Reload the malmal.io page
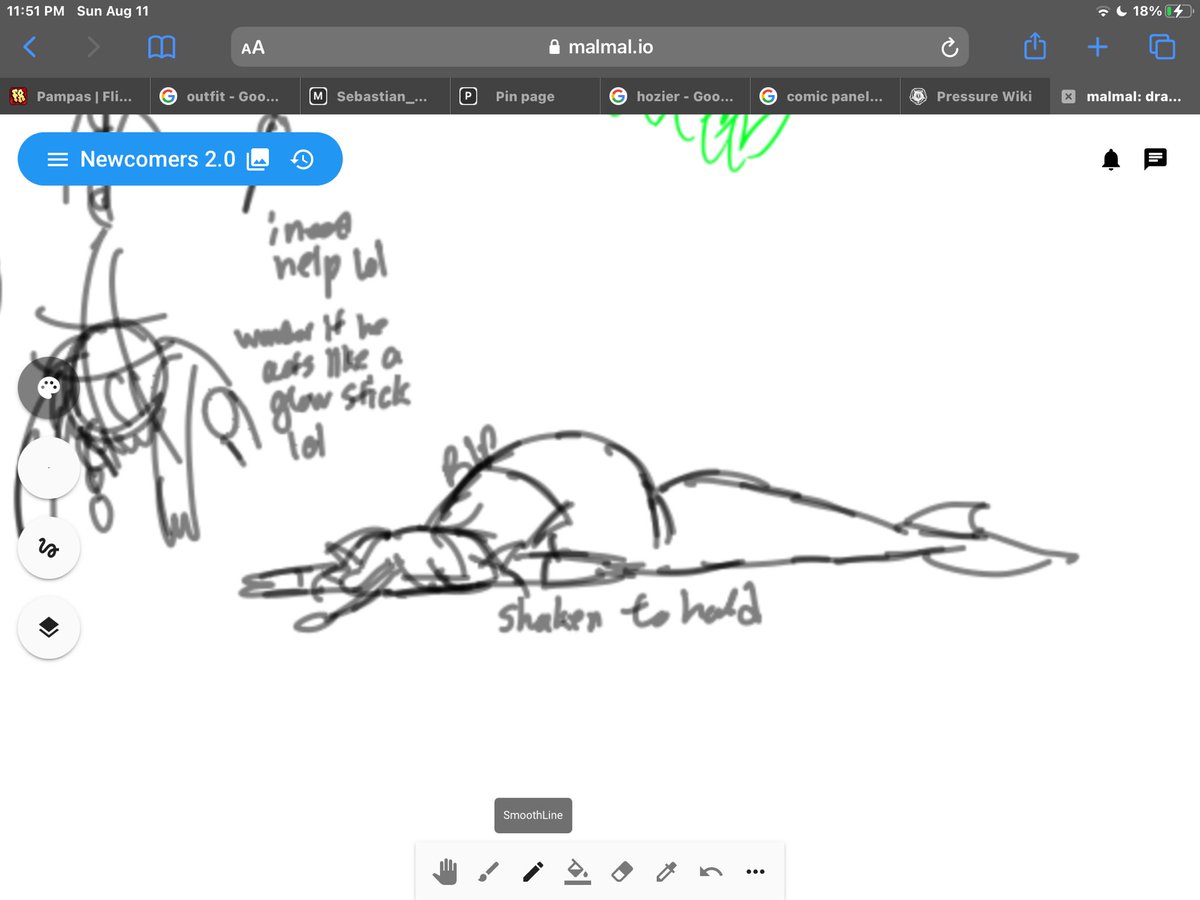The height and width of the screenshot is (900, 1200). click(949, 47)
